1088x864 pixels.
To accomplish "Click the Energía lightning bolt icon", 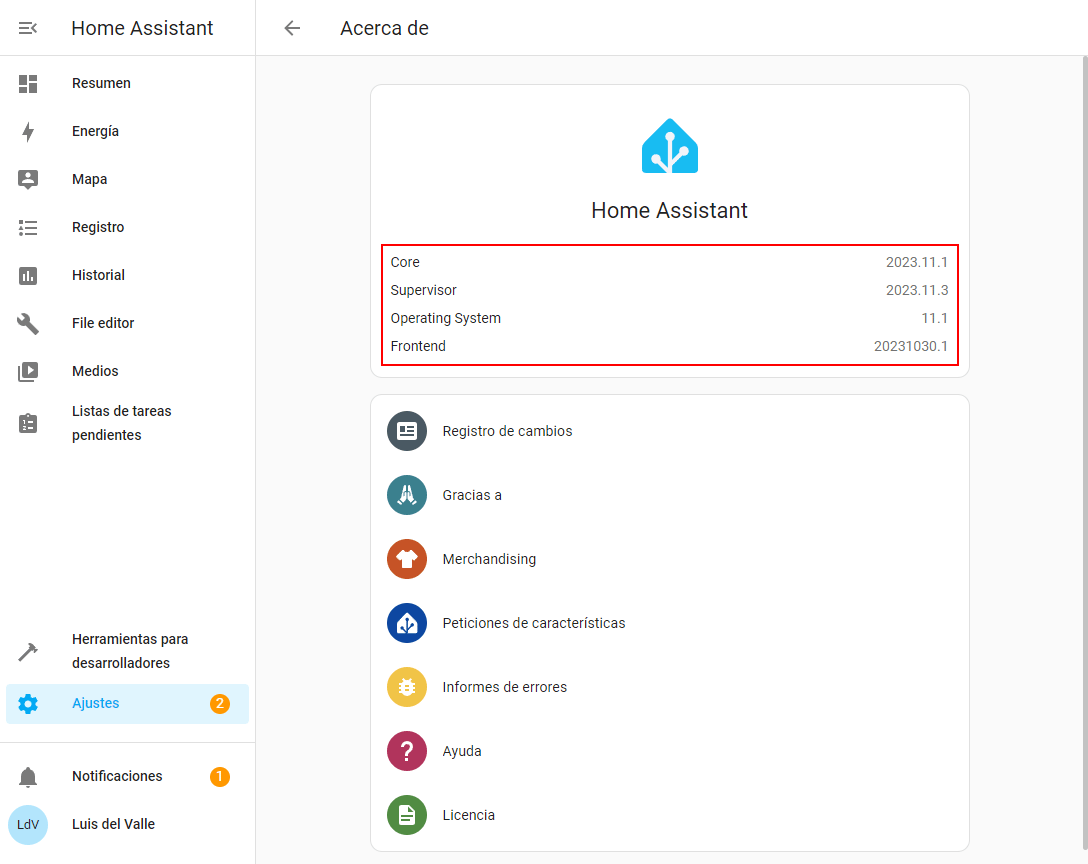I will coord(28,132).
